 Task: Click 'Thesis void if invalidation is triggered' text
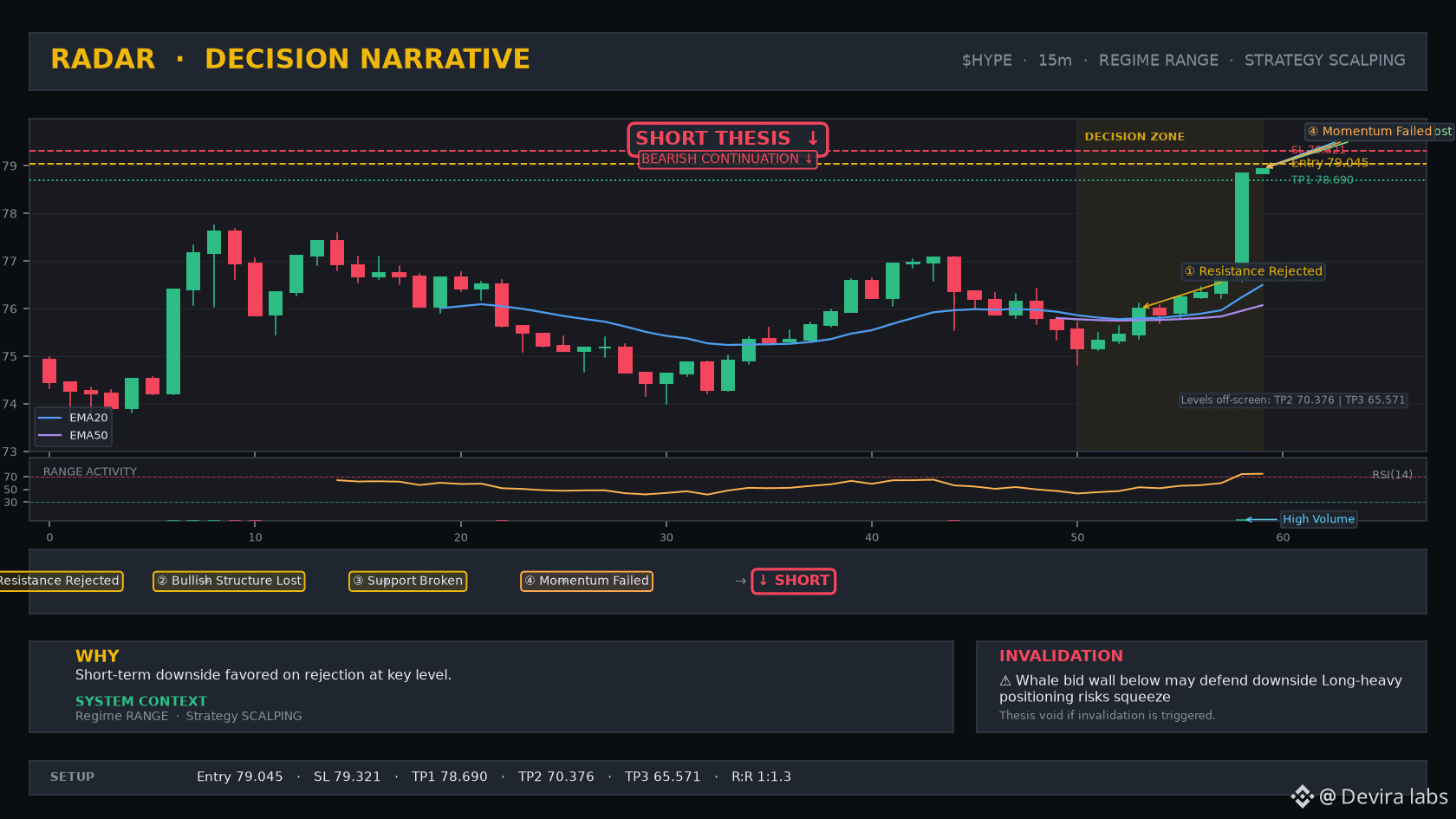(x=1107, y=716)
